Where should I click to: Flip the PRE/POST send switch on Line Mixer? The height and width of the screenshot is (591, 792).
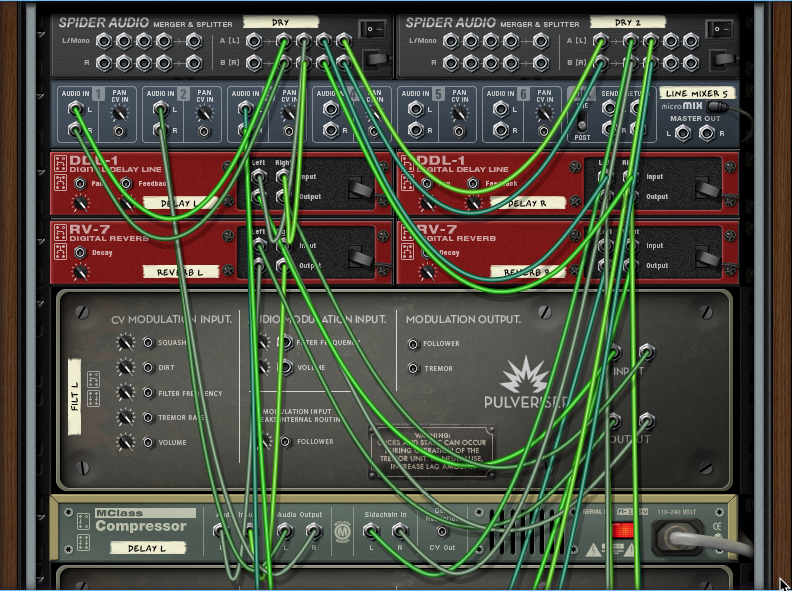click(x=582, y=120)
